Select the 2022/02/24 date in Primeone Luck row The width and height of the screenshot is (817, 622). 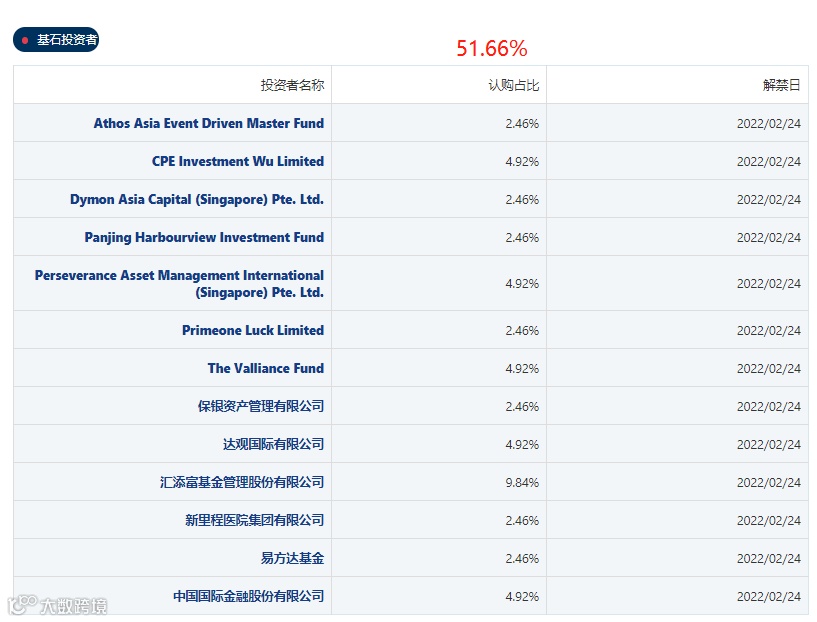(769, 331)
